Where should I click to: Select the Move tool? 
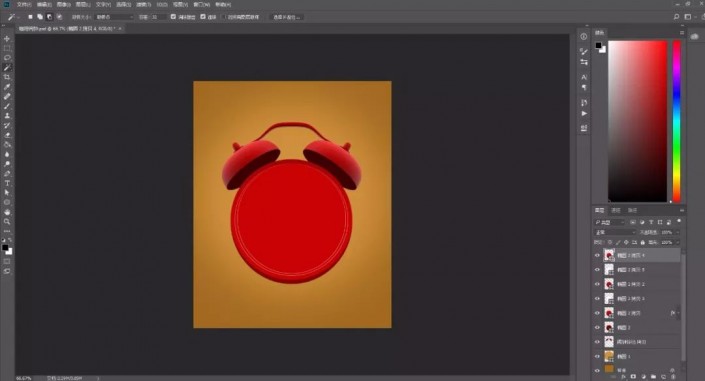(x=7, y=39)
